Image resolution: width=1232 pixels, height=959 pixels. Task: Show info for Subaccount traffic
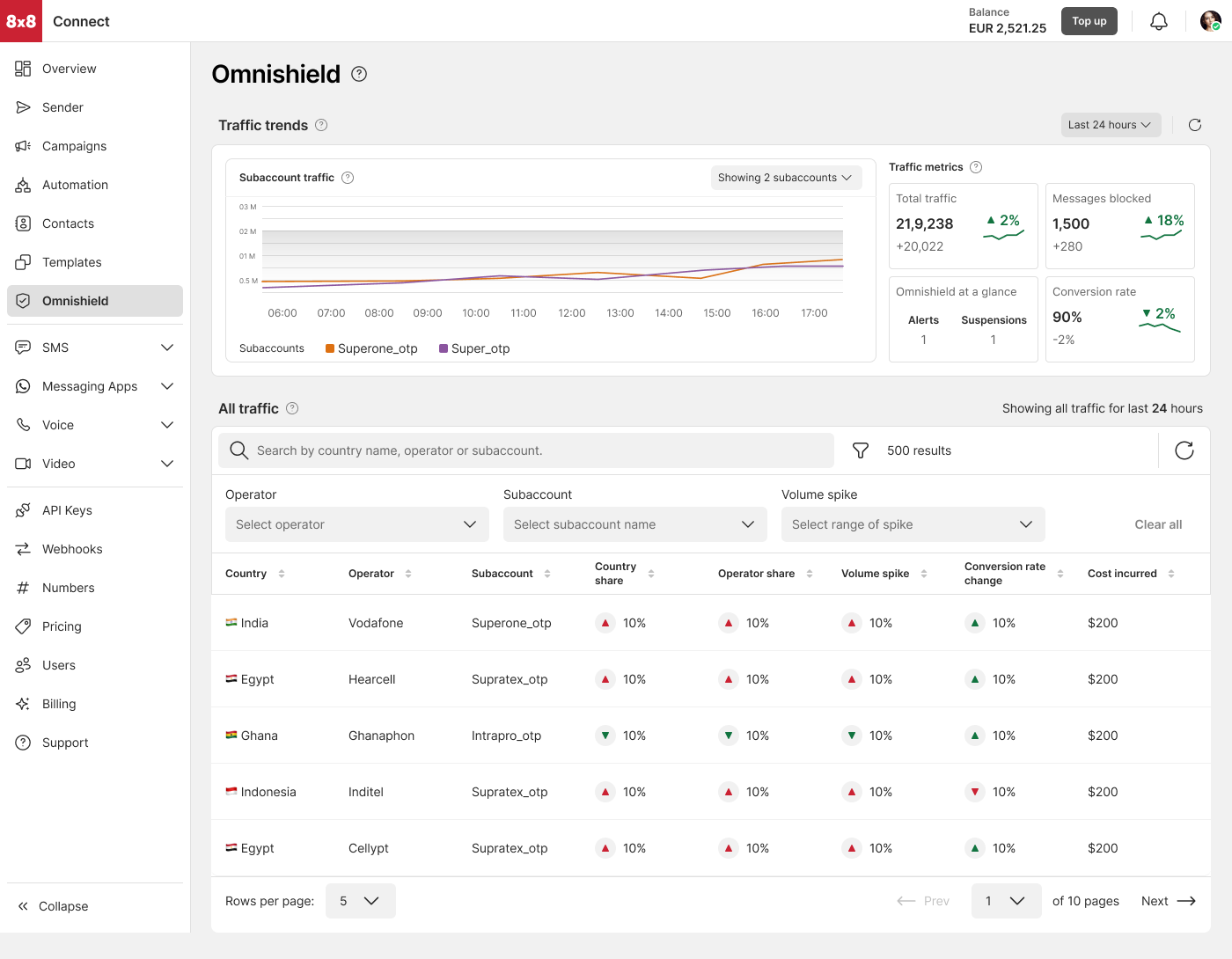[x=348, y=178]
